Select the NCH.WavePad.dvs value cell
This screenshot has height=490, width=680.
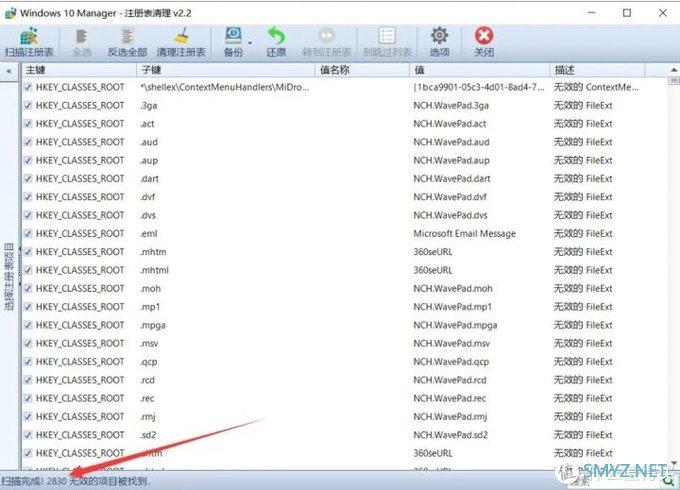click(450, 215)
